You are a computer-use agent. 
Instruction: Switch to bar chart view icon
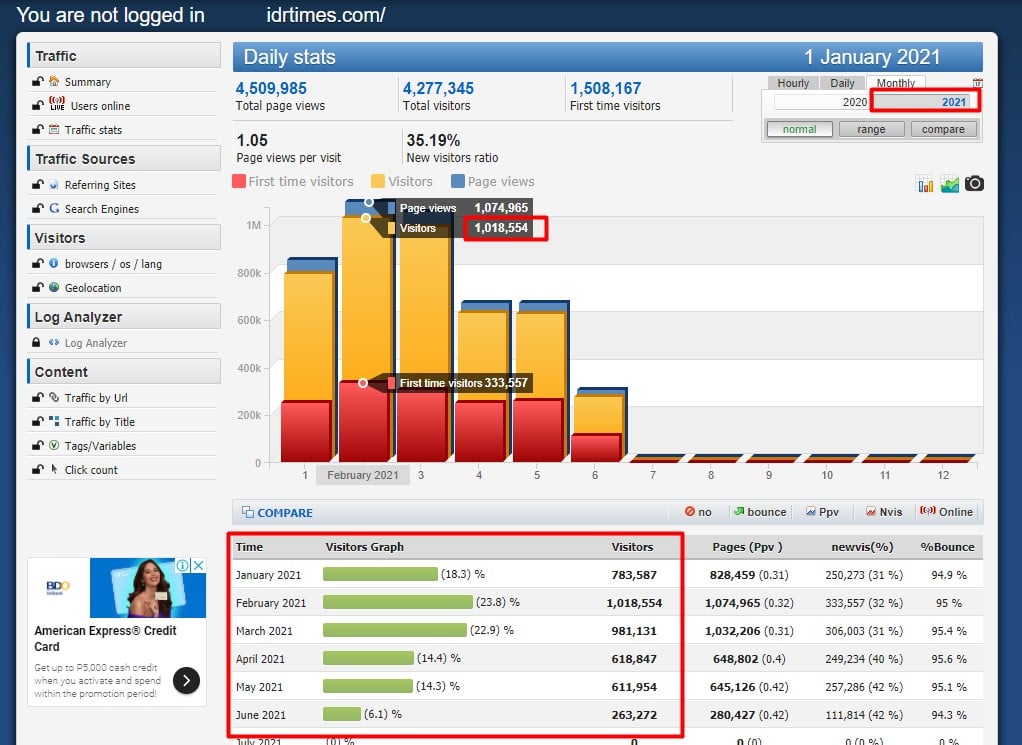925,183
